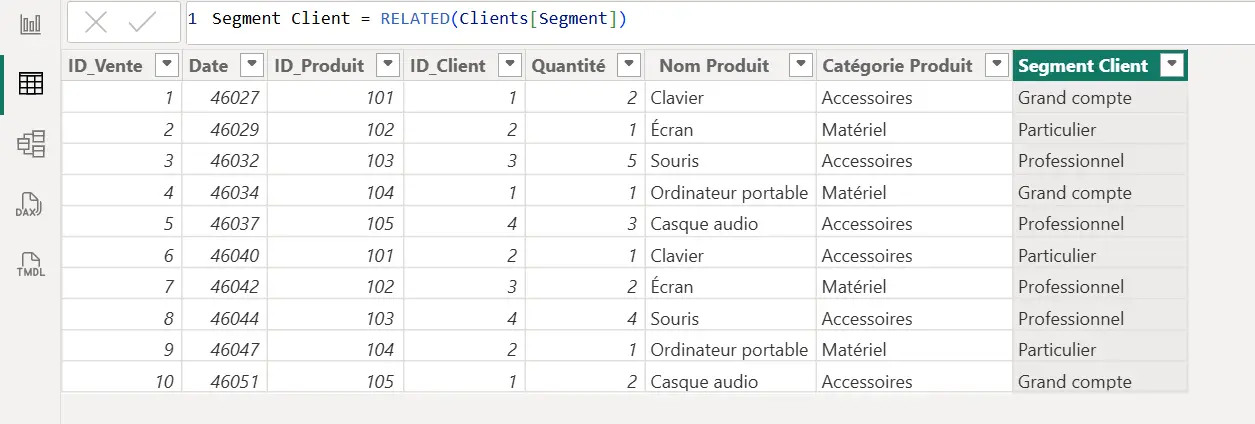Screen dimensions: 1255x424
Task: Click the Date cell 46037
Action: click(235, 224)
